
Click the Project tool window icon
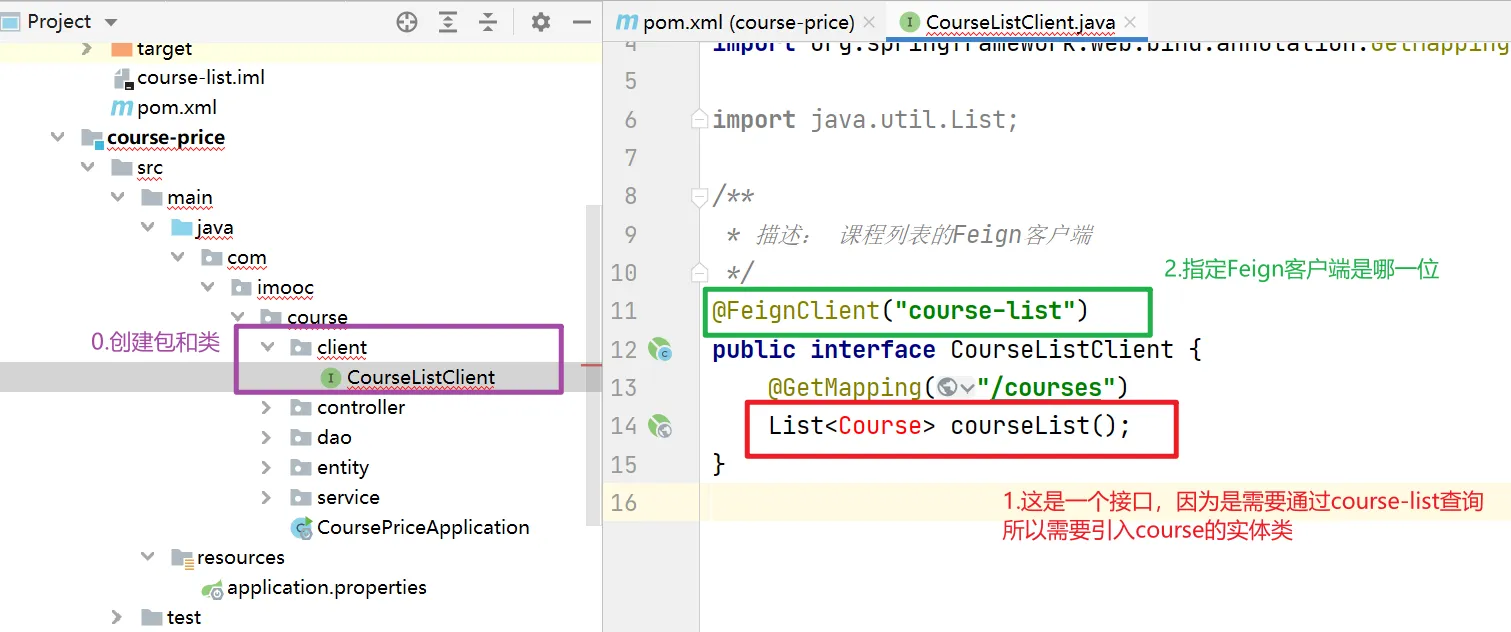[10, 22]
